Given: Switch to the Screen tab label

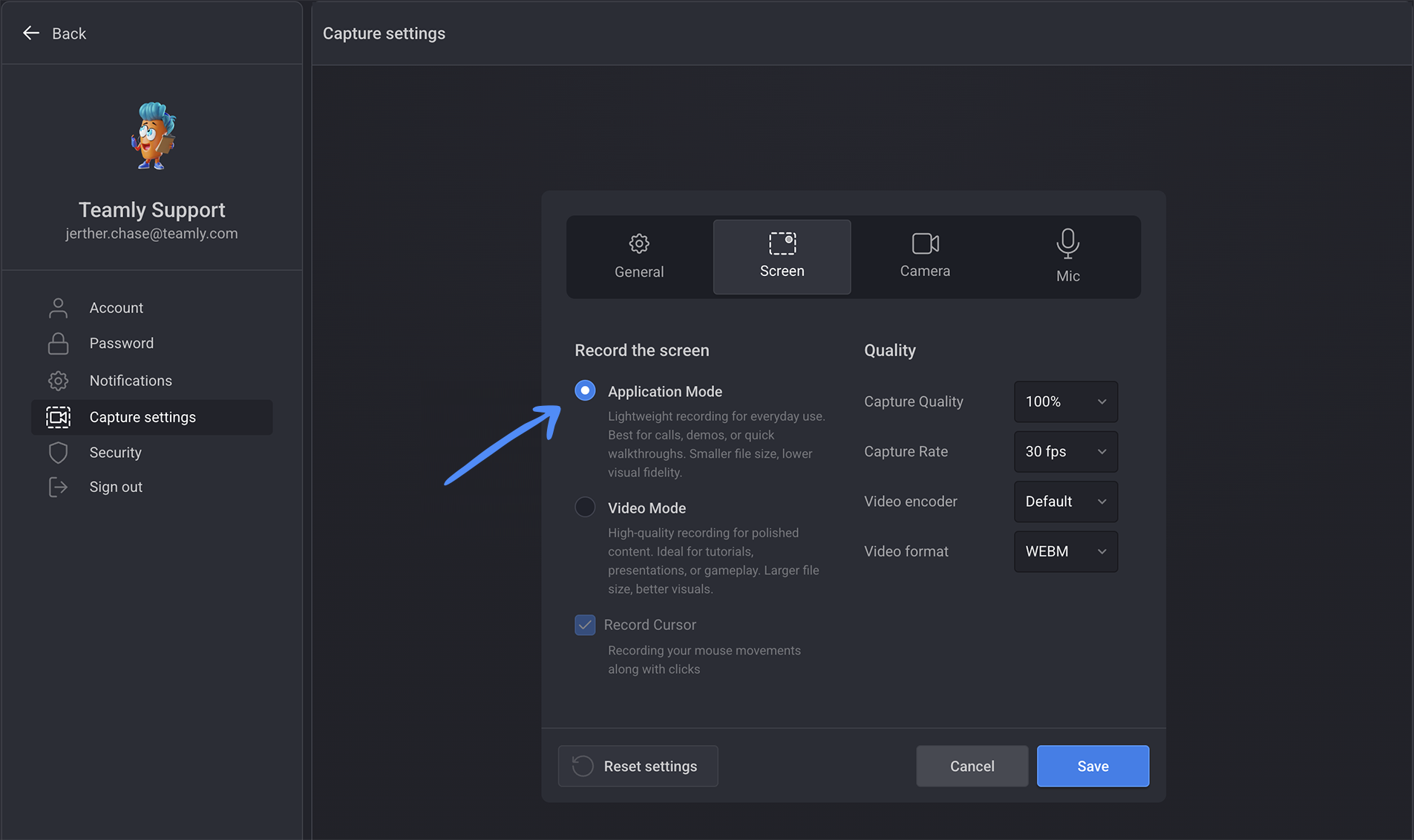Looking at the screenshot, I should tap(782, 271).
